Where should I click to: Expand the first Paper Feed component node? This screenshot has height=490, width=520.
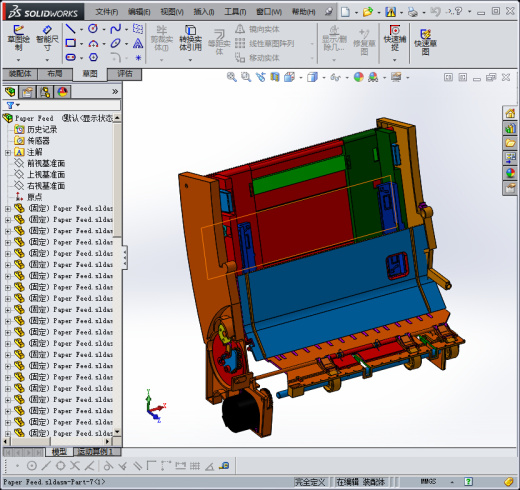[x=8, y=209]
